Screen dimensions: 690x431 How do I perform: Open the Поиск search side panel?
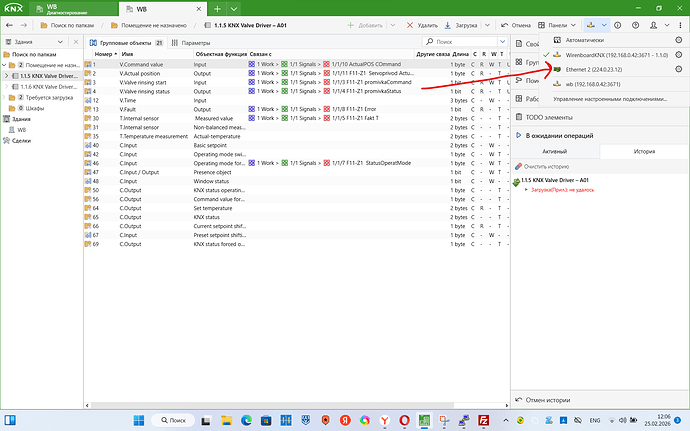527,81
